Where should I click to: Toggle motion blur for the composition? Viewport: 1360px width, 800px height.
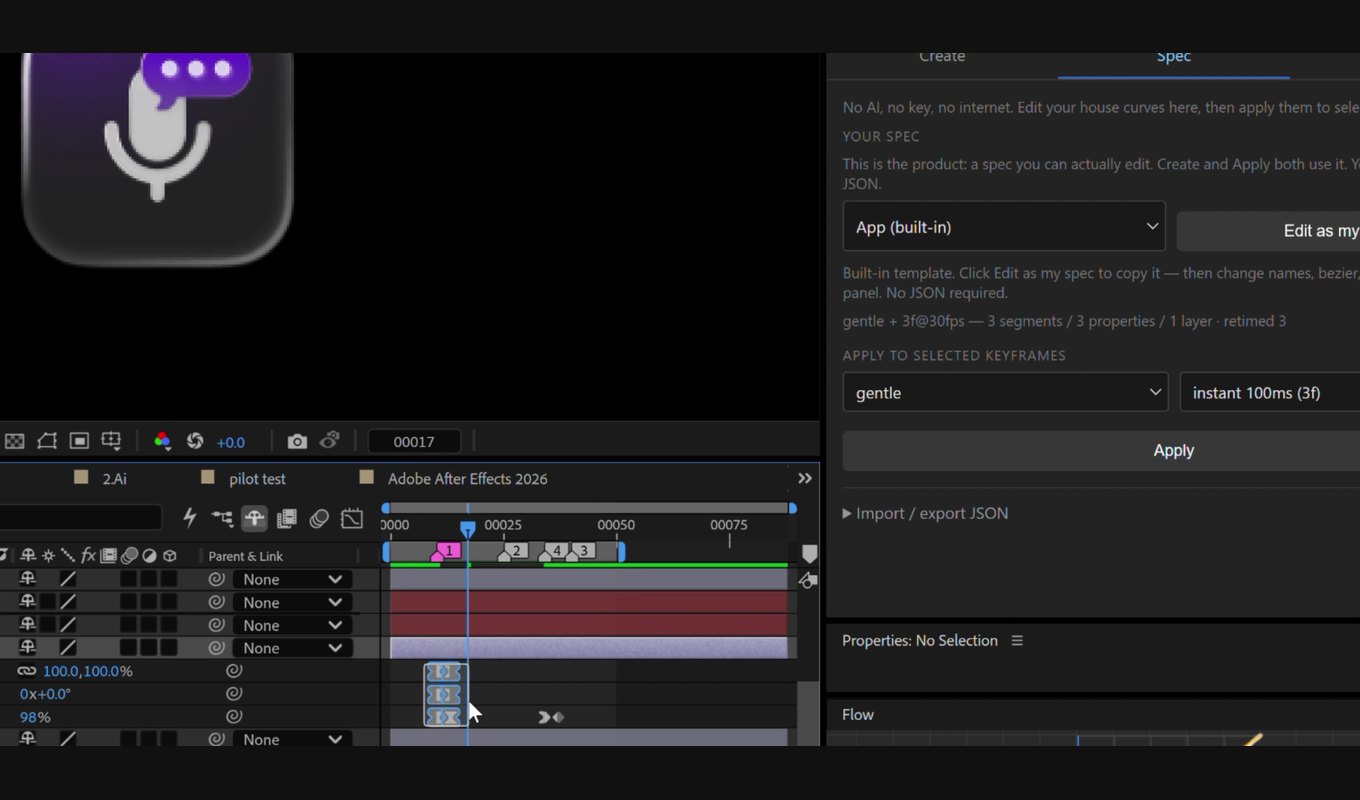pos(319,518)
